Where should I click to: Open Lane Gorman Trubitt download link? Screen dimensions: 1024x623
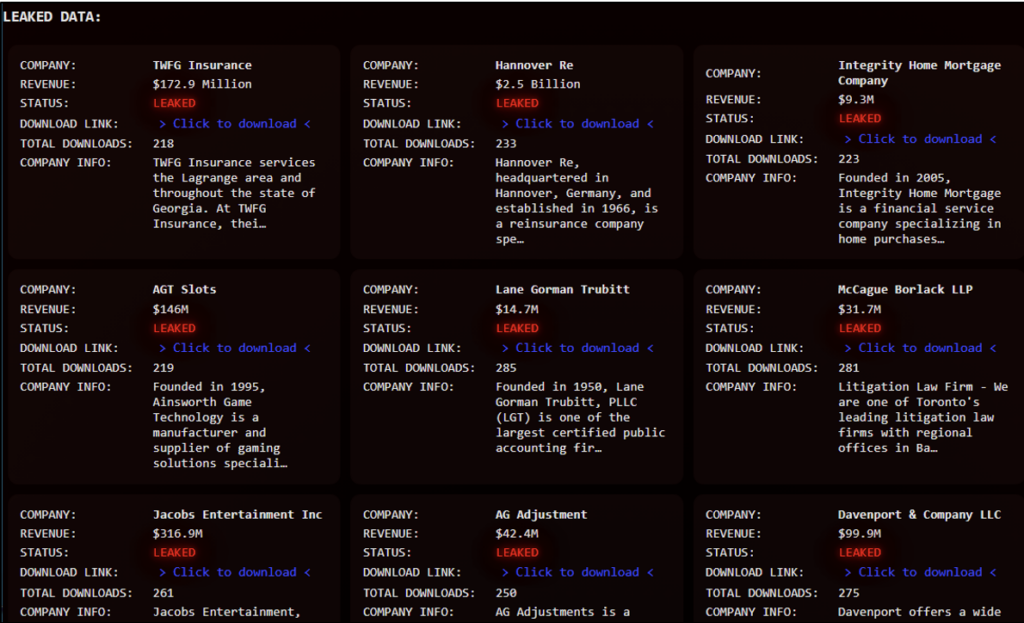[577, 348]
